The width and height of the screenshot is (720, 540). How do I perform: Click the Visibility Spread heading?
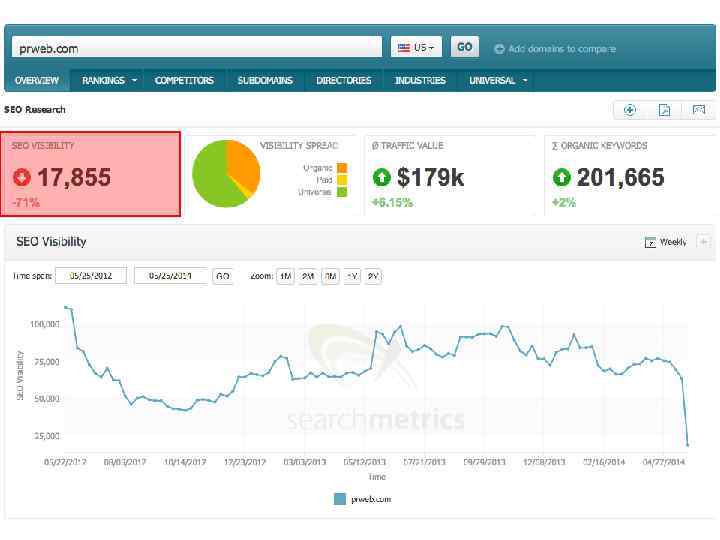pos(299,146)
